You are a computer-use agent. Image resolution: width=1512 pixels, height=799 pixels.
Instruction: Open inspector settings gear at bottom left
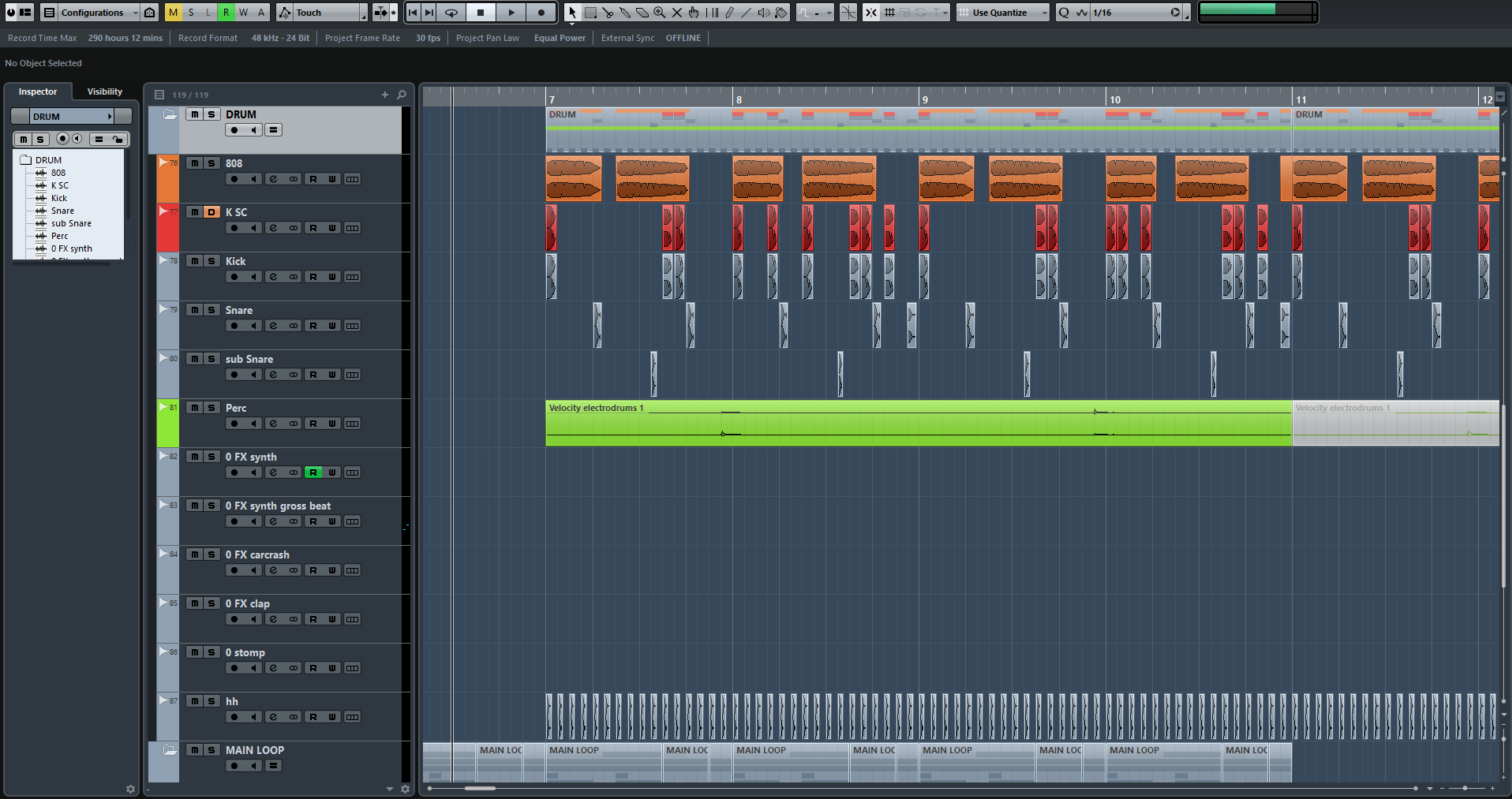pyautogui.click(x=130, y=789)
